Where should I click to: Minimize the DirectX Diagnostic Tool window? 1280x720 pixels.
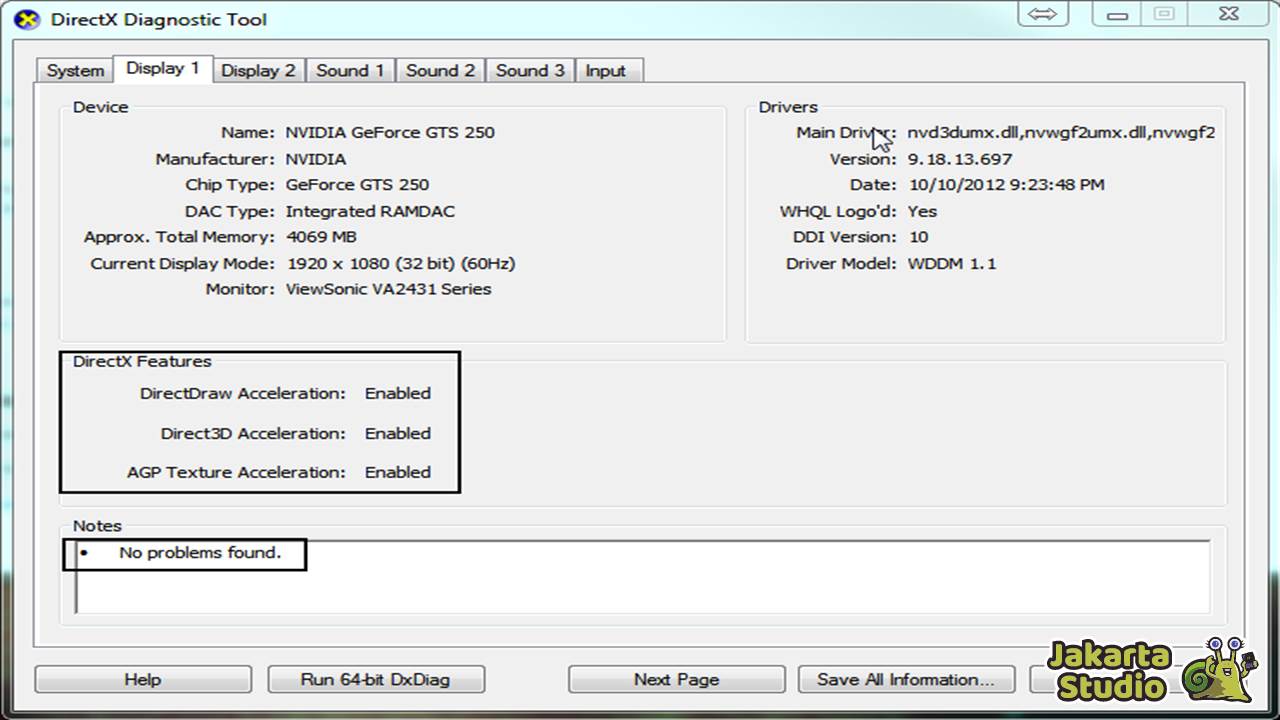[1118, 14]
